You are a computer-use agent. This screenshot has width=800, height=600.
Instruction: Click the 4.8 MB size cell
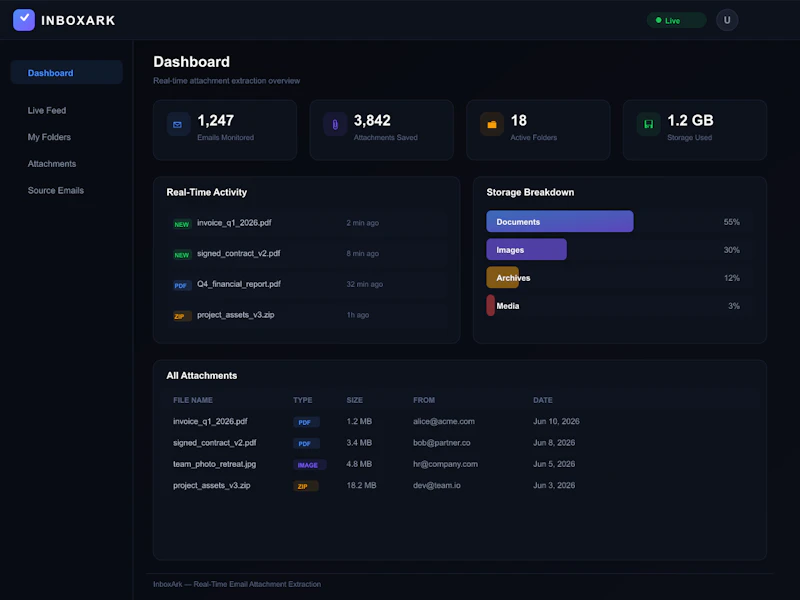tap(359, 464)
